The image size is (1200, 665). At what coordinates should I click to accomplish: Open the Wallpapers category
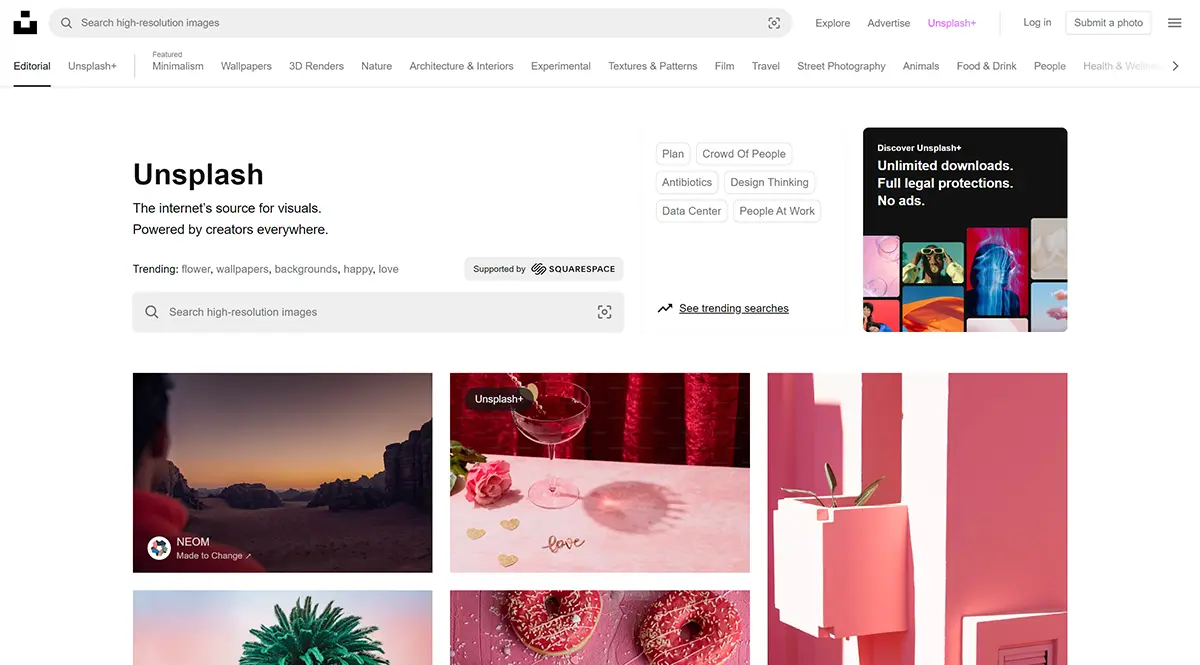click(x=246, y=66)
